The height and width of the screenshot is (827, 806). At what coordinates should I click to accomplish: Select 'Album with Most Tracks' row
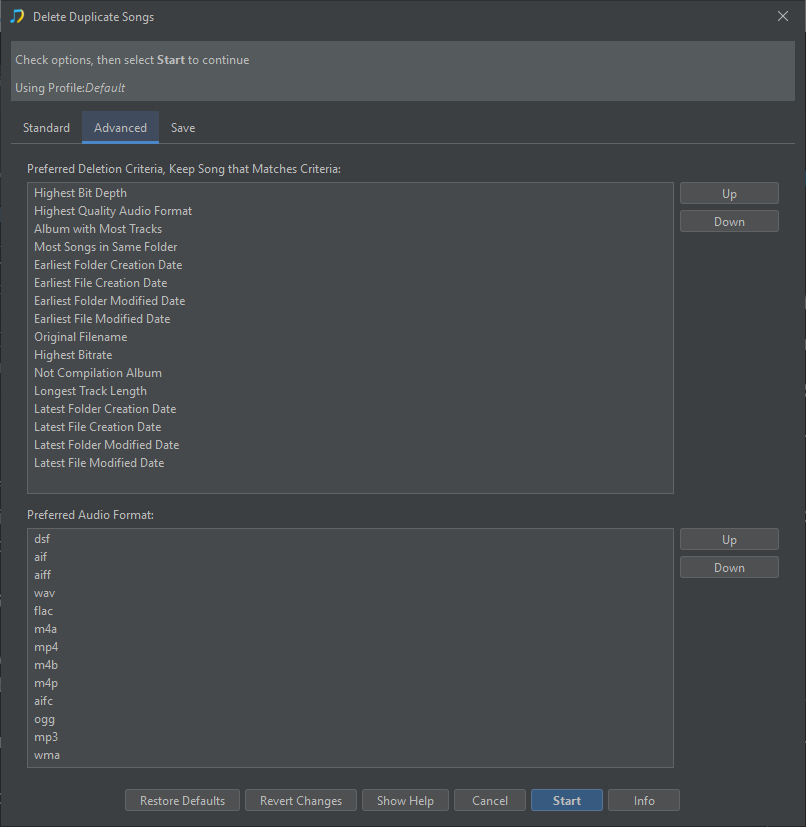pyautogui.click(x=350, y=229)
